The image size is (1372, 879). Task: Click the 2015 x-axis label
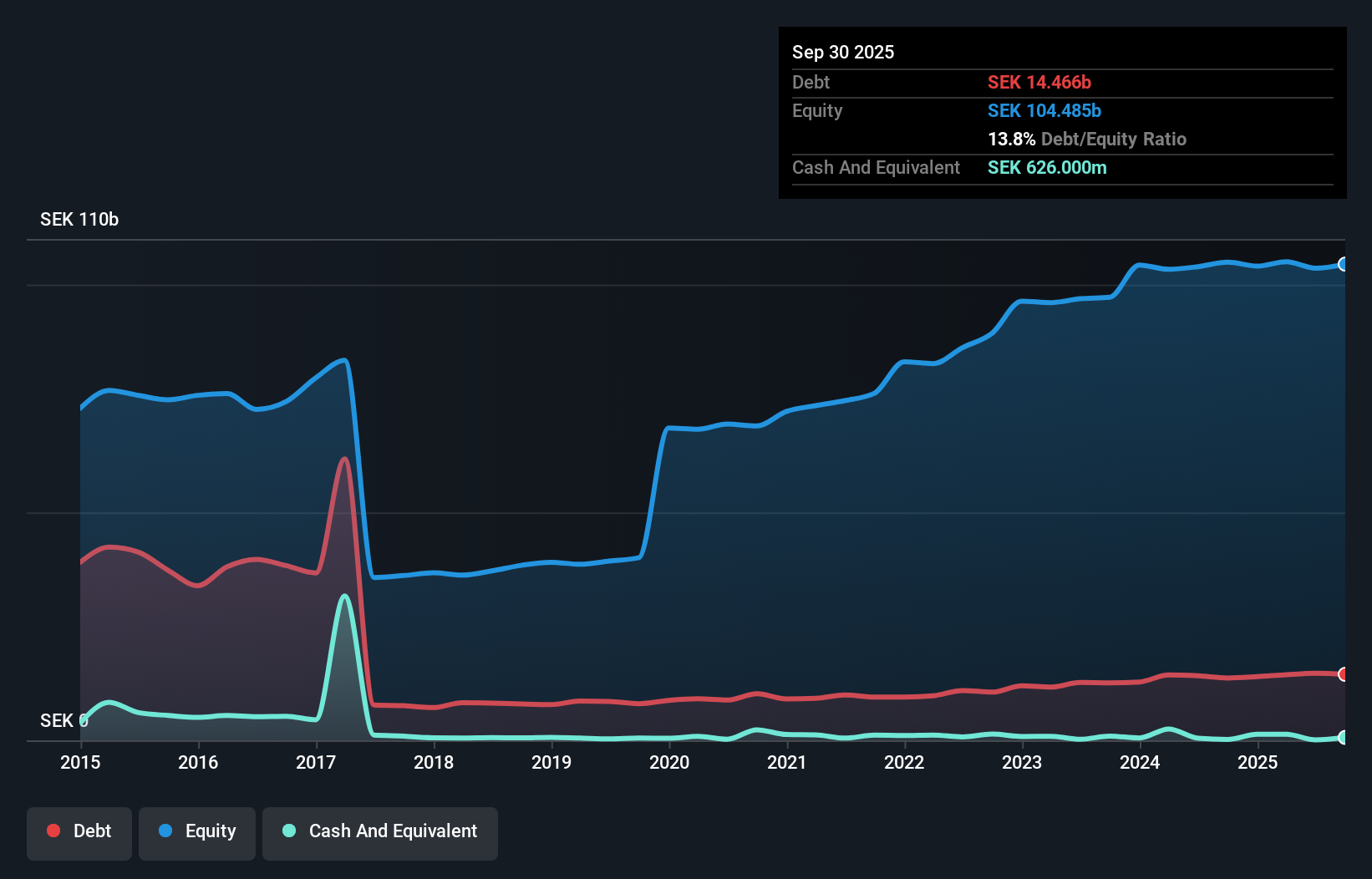(80, 762)
